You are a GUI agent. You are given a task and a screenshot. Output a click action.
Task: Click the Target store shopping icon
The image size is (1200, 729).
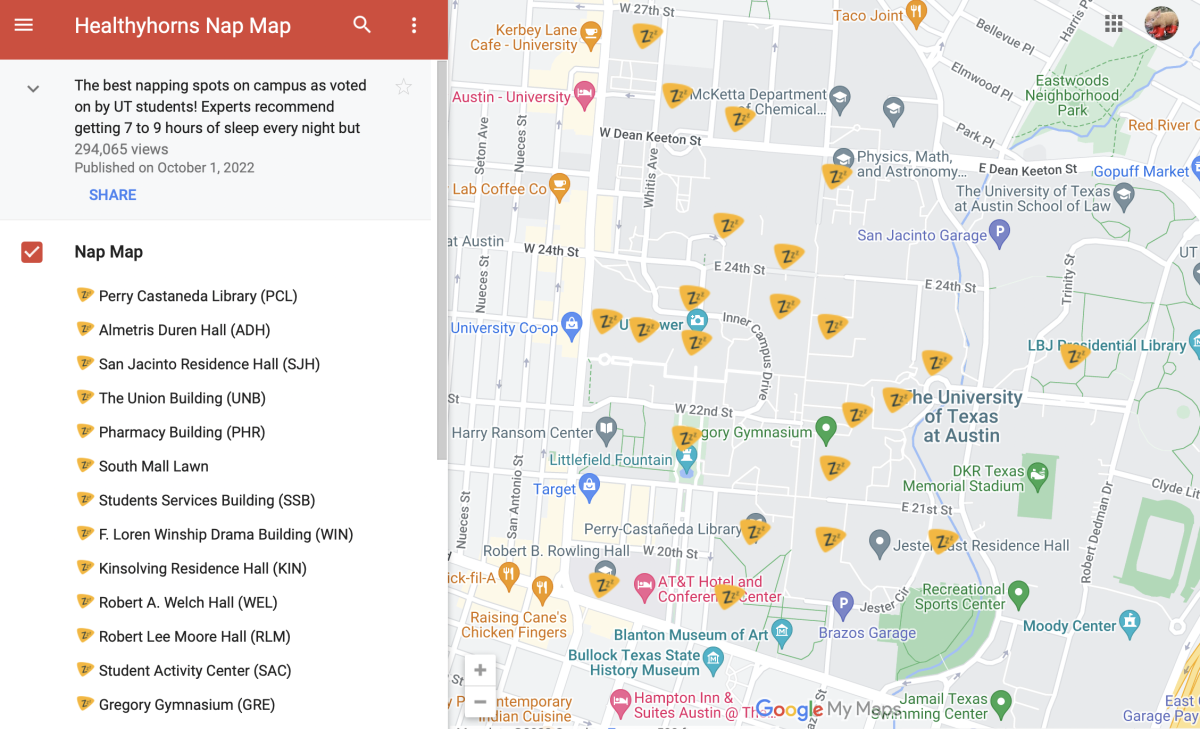click(589, 487)
